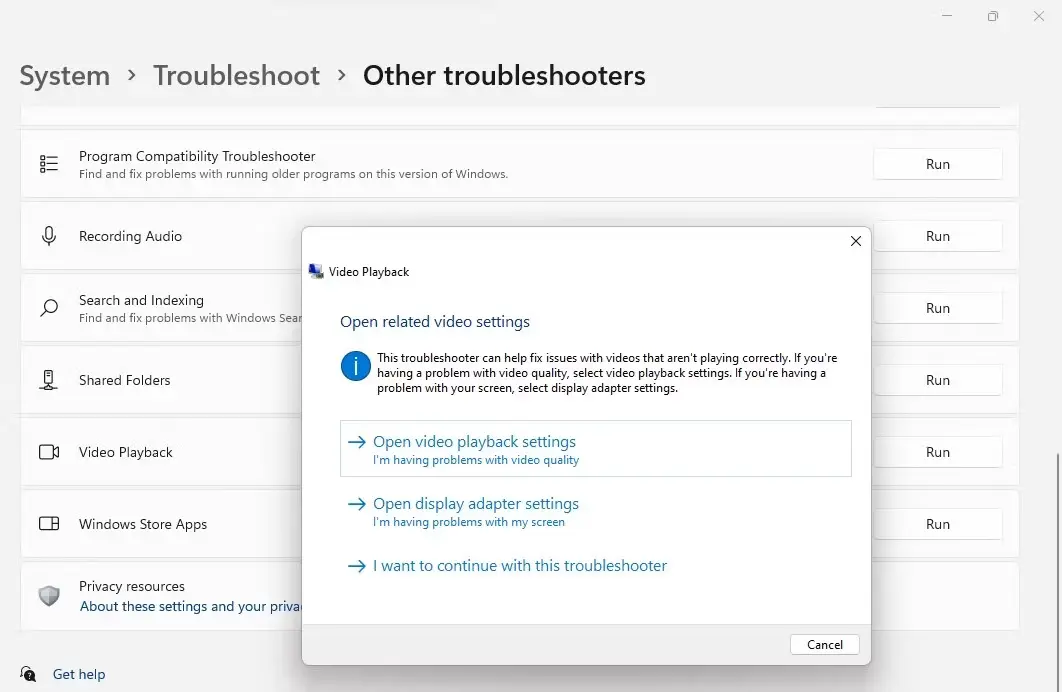Open About these settings and your privacy
Screen dimensions: 1062x692
(x=190, y=606)
